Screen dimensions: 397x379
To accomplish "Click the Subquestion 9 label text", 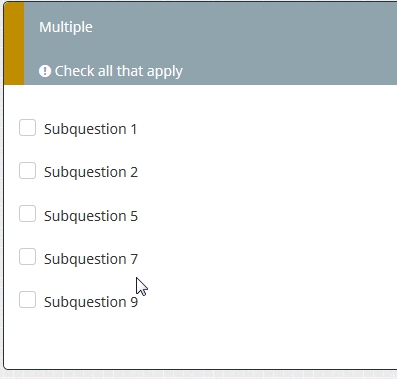I will [91, 302].
